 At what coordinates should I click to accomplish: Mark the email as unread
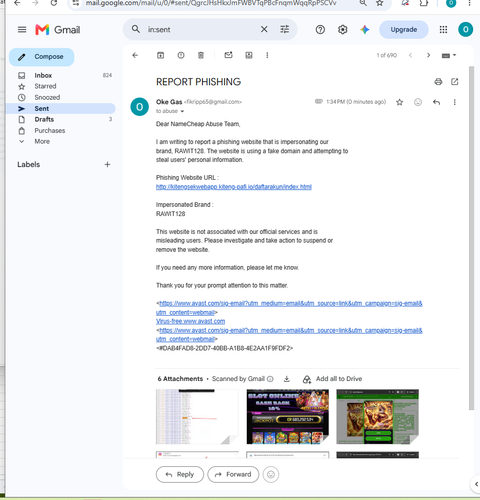(x=228, y=55)
